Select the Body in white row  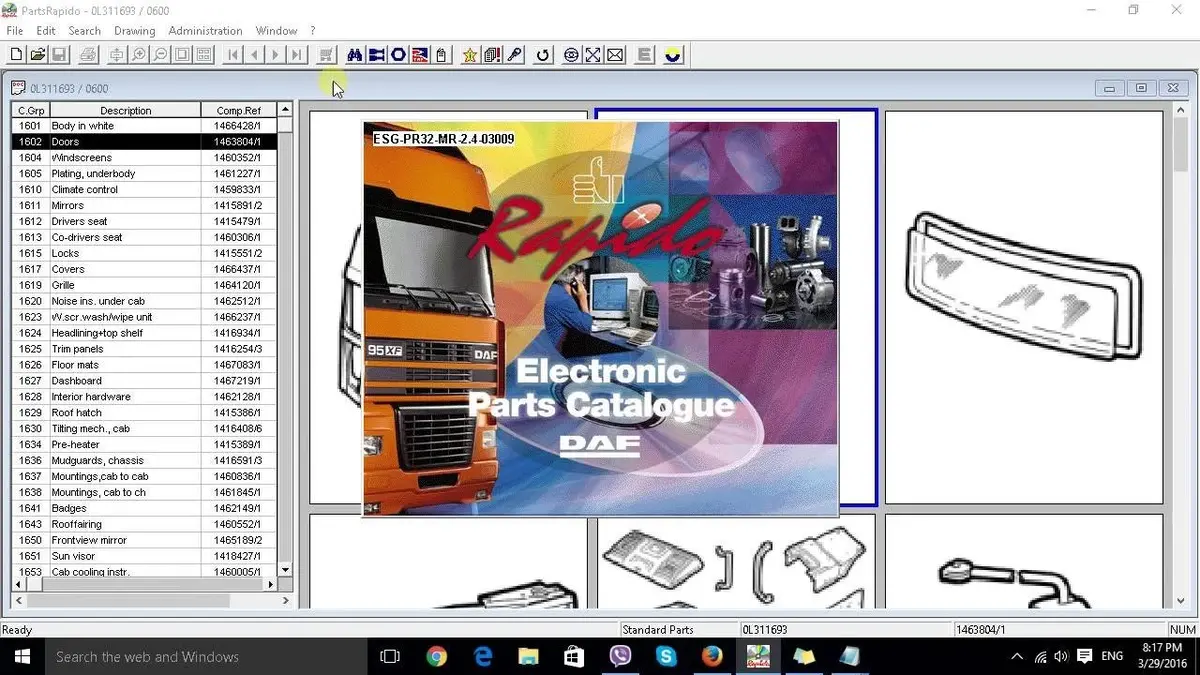(143, 126)
